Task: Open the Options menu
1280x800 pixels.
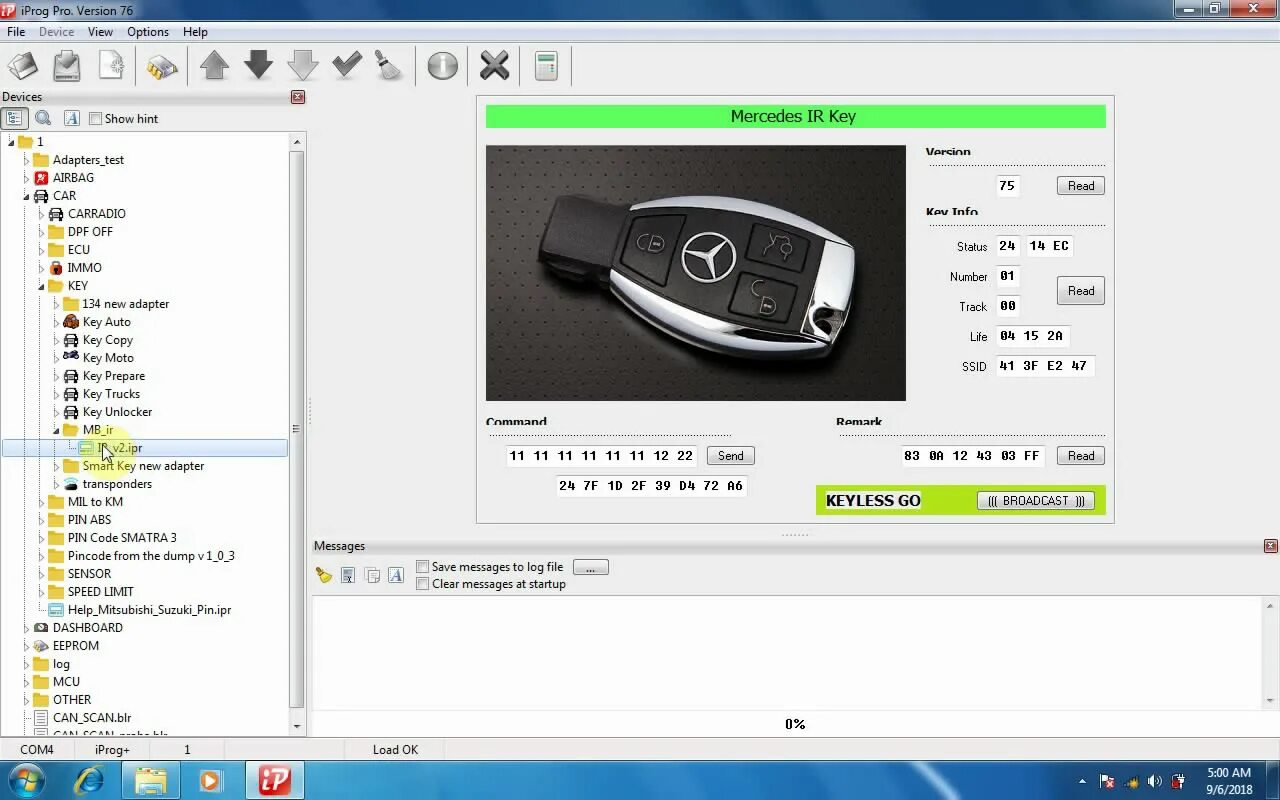Action: pos(148,32)
